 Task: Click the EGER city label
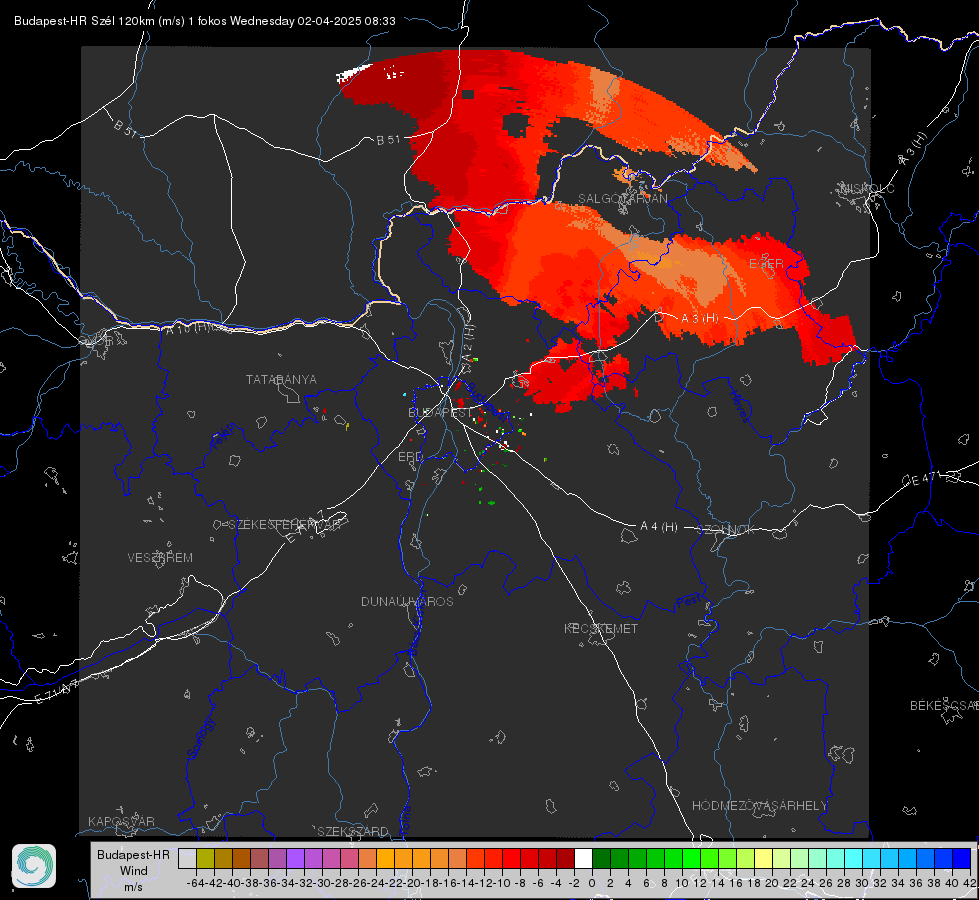click(766, 264)
